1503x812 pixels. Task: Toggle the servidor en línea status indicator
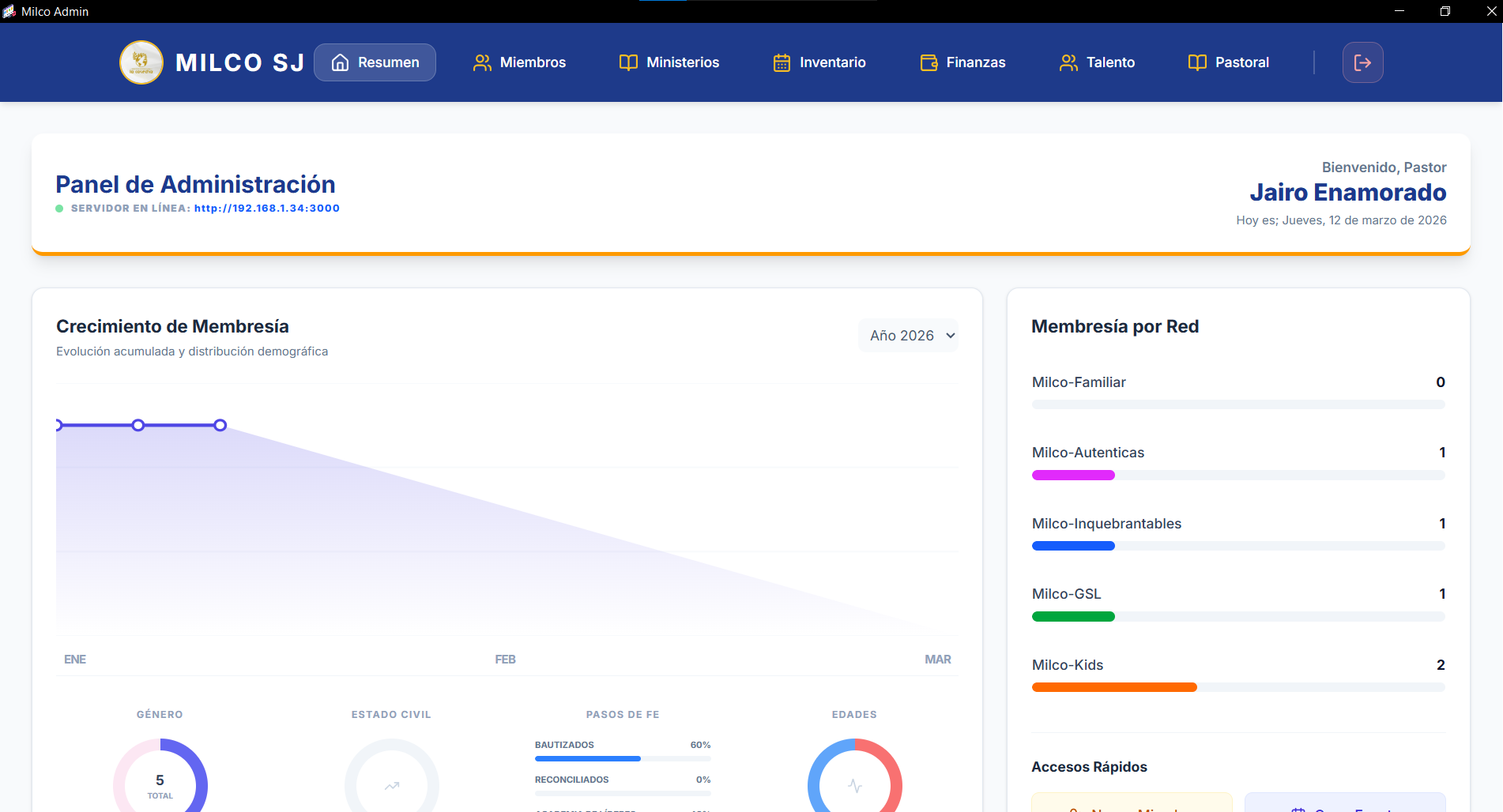pos(59,208)
